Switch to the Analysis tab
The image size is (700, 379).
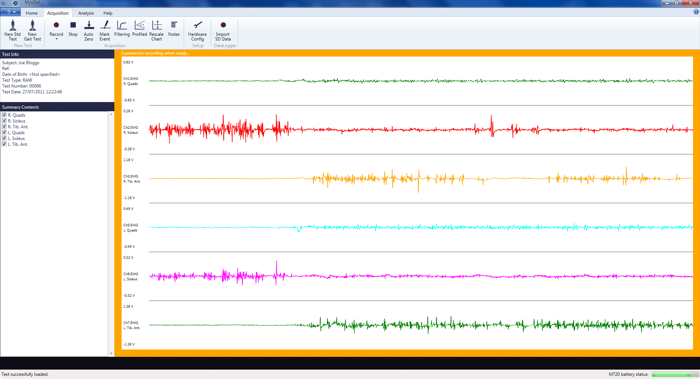86,13
